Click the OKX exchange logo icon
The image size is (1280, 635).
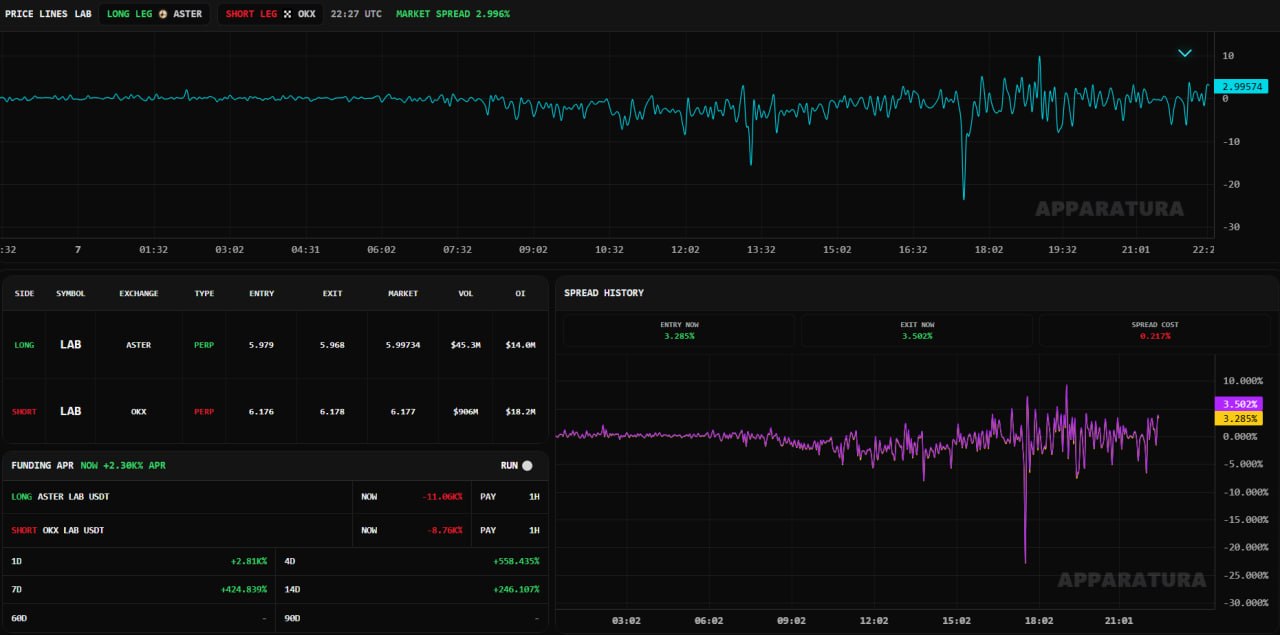288,14
